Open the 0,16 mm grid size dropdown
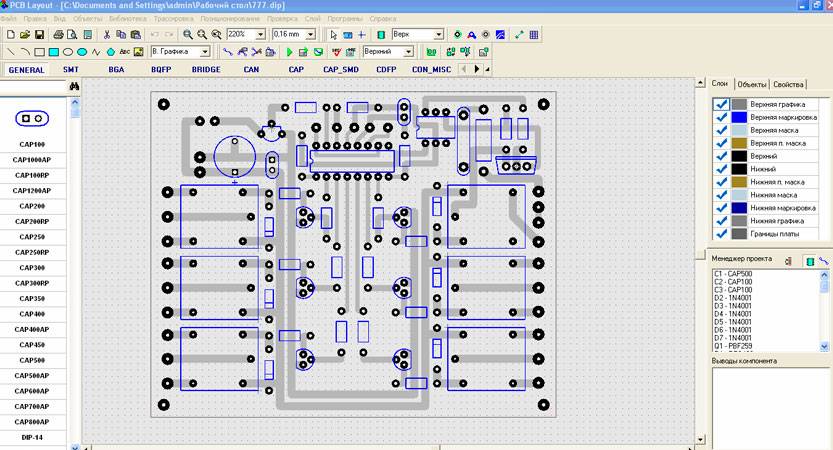833x450 pixels. coord(311,35)
